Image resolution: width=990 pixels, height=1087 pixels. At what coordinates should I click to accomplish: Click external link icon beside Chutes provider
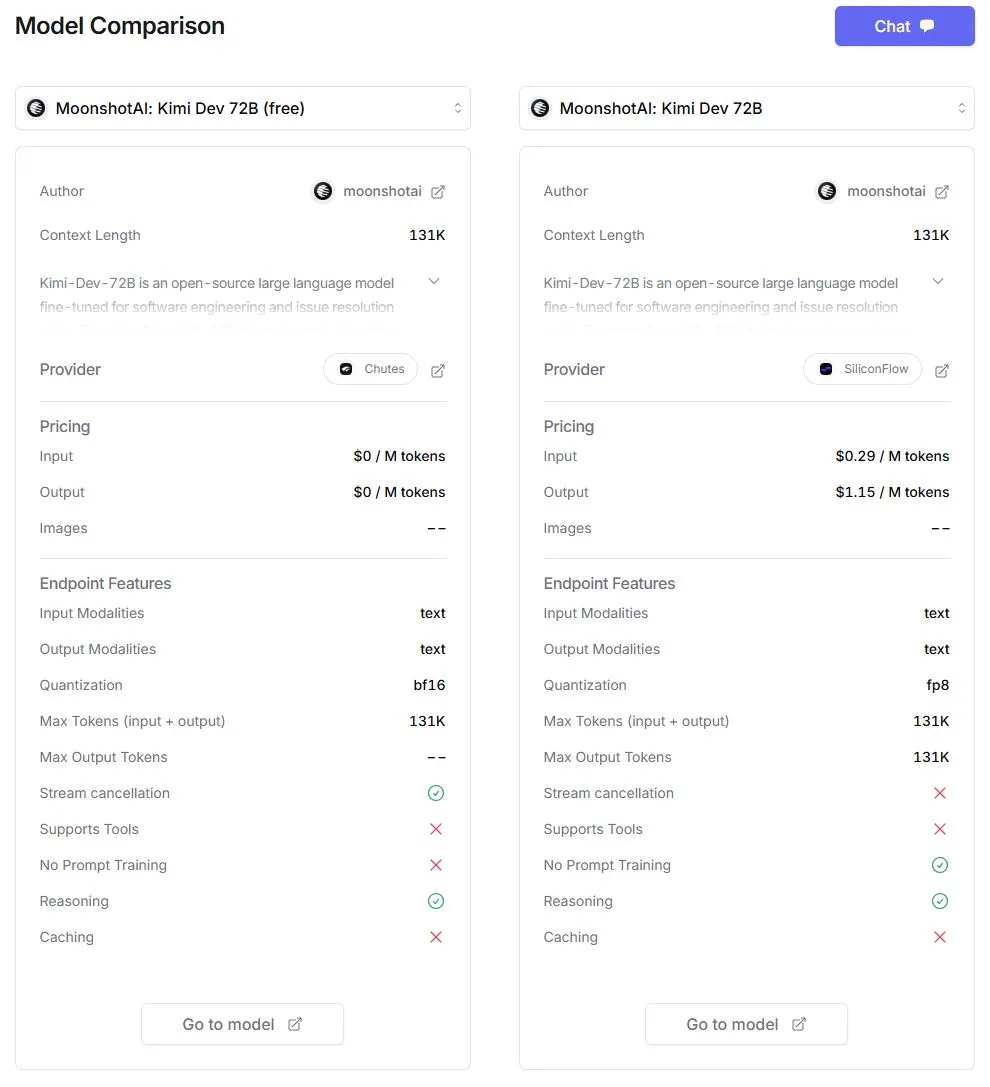point(438,371)
